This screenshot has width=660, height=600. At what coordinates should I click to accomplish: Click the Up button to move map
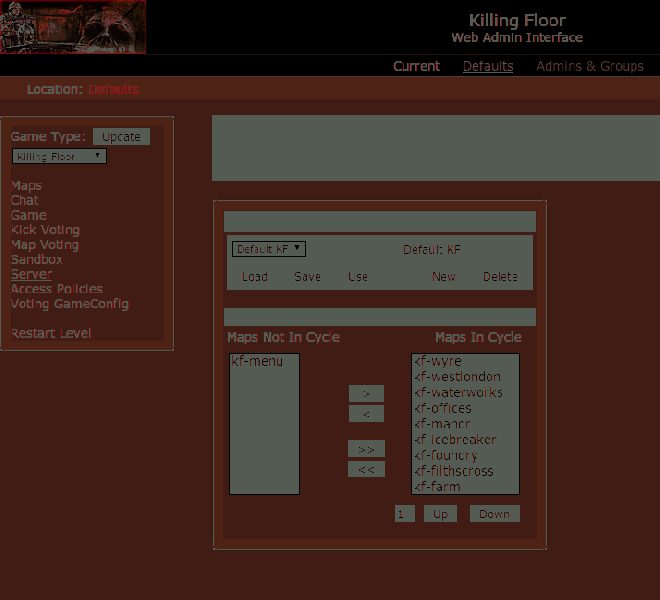click(x=440, y=514)
